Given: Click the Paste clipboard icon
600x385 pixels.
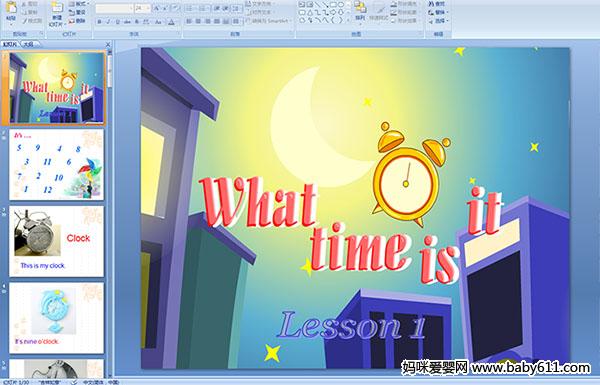Looking at the screenshot, I should [11, 8].
